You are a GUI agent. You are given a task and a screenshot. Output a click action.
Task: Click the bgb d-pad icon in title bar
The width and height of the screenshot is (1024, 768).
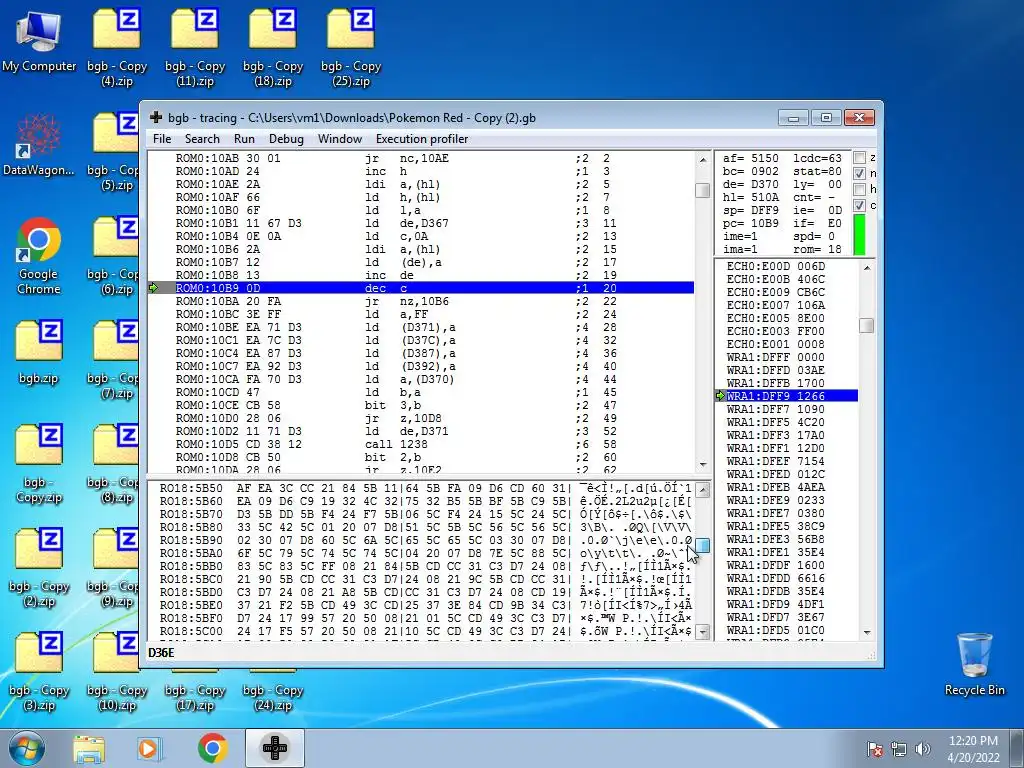pyautogui.click(x=155, y=118)
